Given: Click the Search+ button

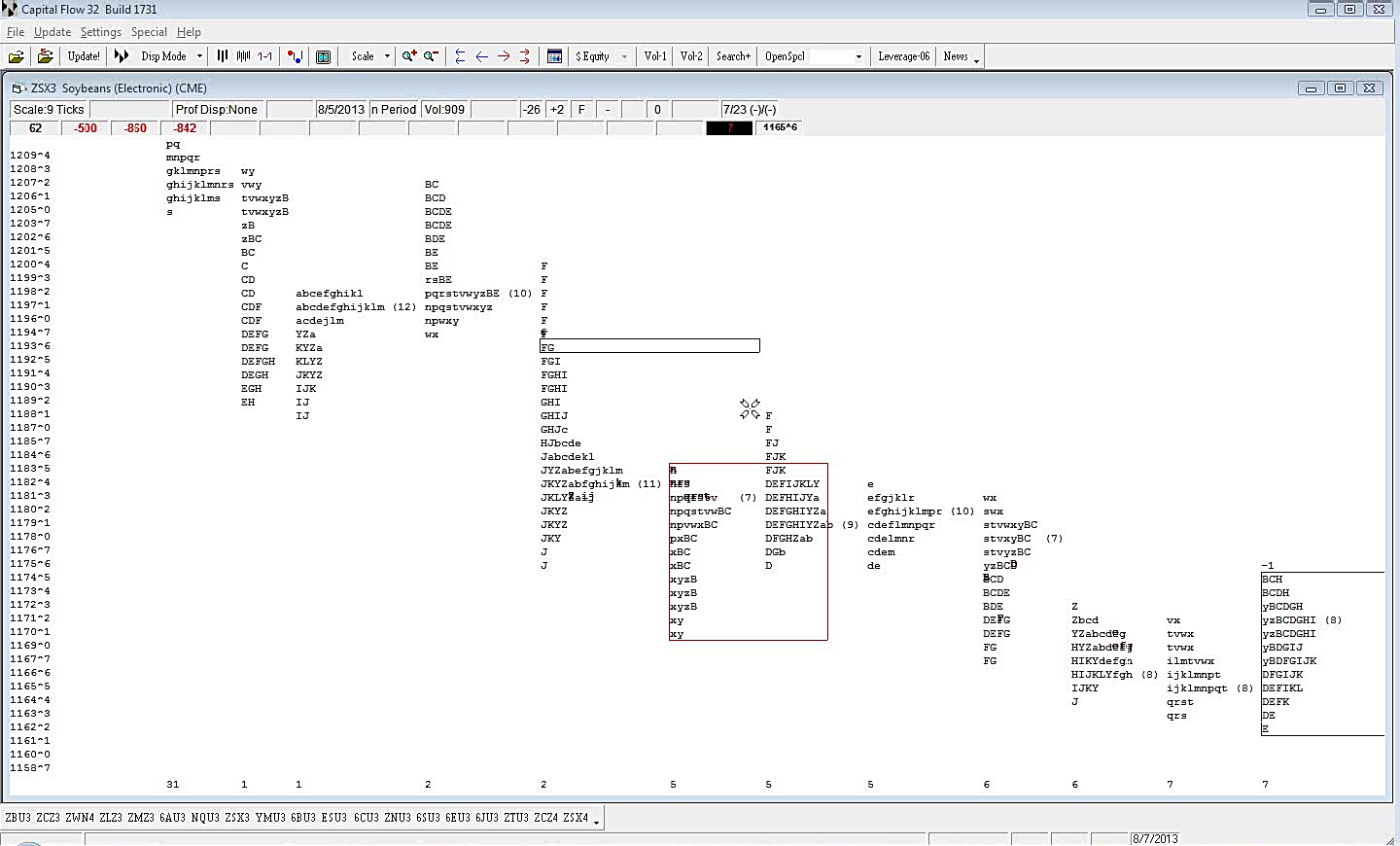Looking at the screenshot, I should click(x=733, y=56).
